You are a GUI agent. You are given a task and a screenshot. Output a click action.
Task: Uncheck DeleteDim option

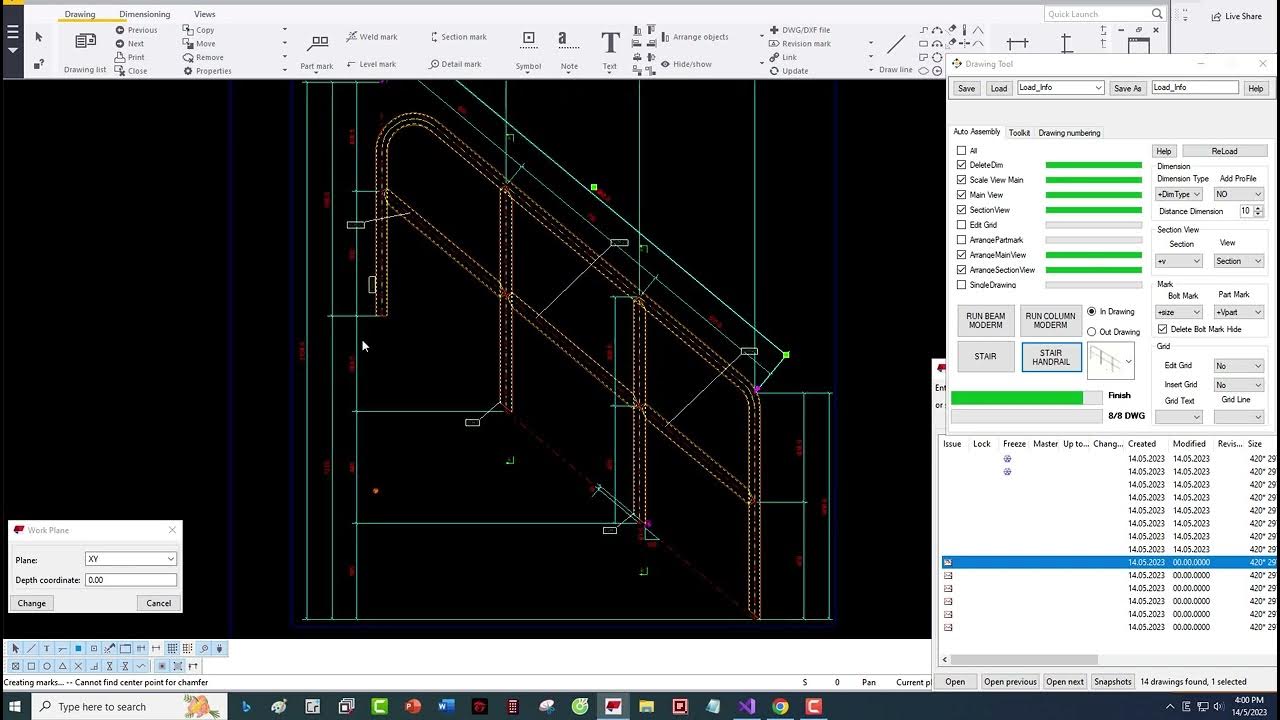[962, 165]
